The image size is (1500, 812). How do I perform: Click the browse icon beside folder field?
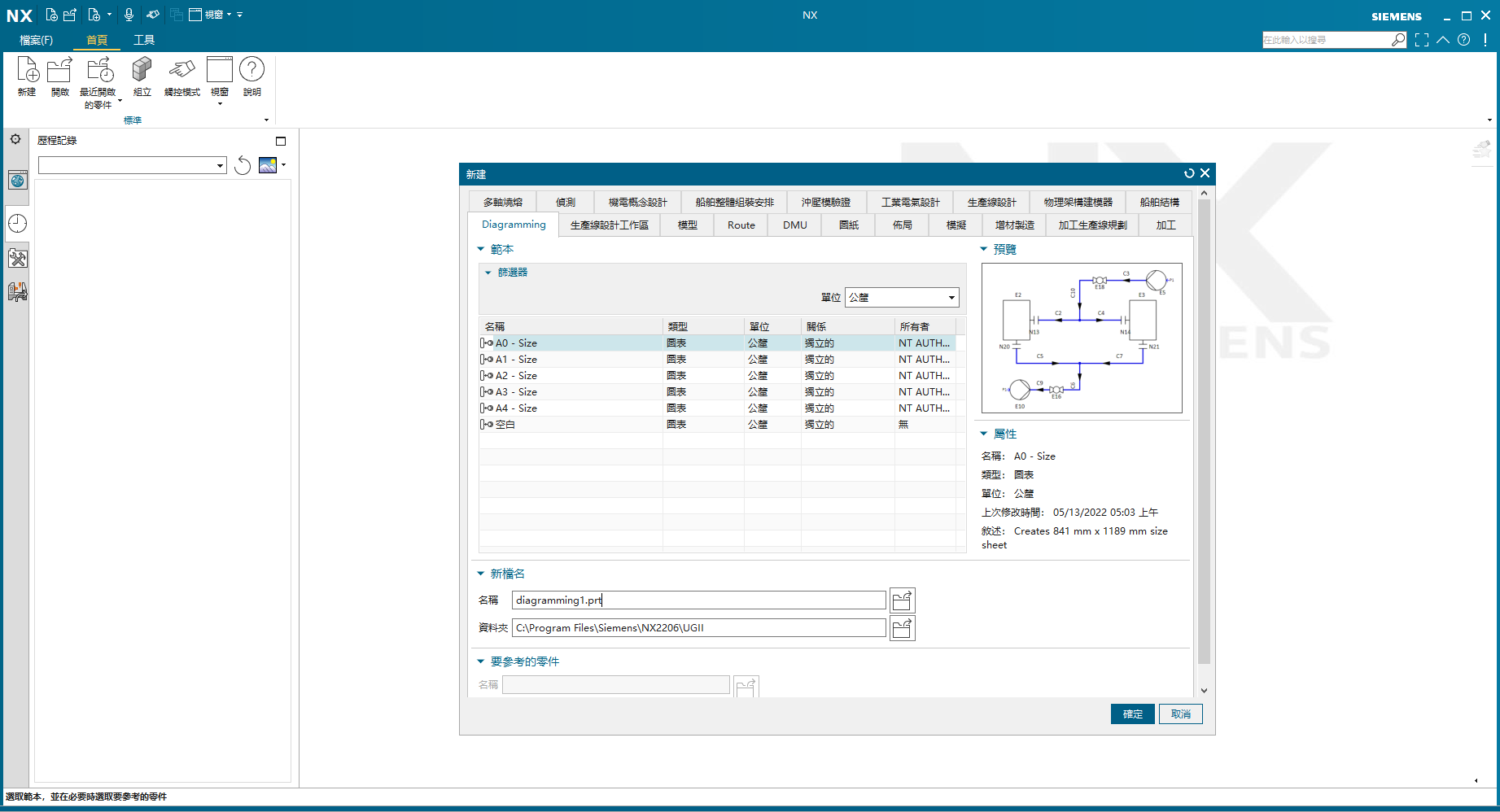pos(903,628)
